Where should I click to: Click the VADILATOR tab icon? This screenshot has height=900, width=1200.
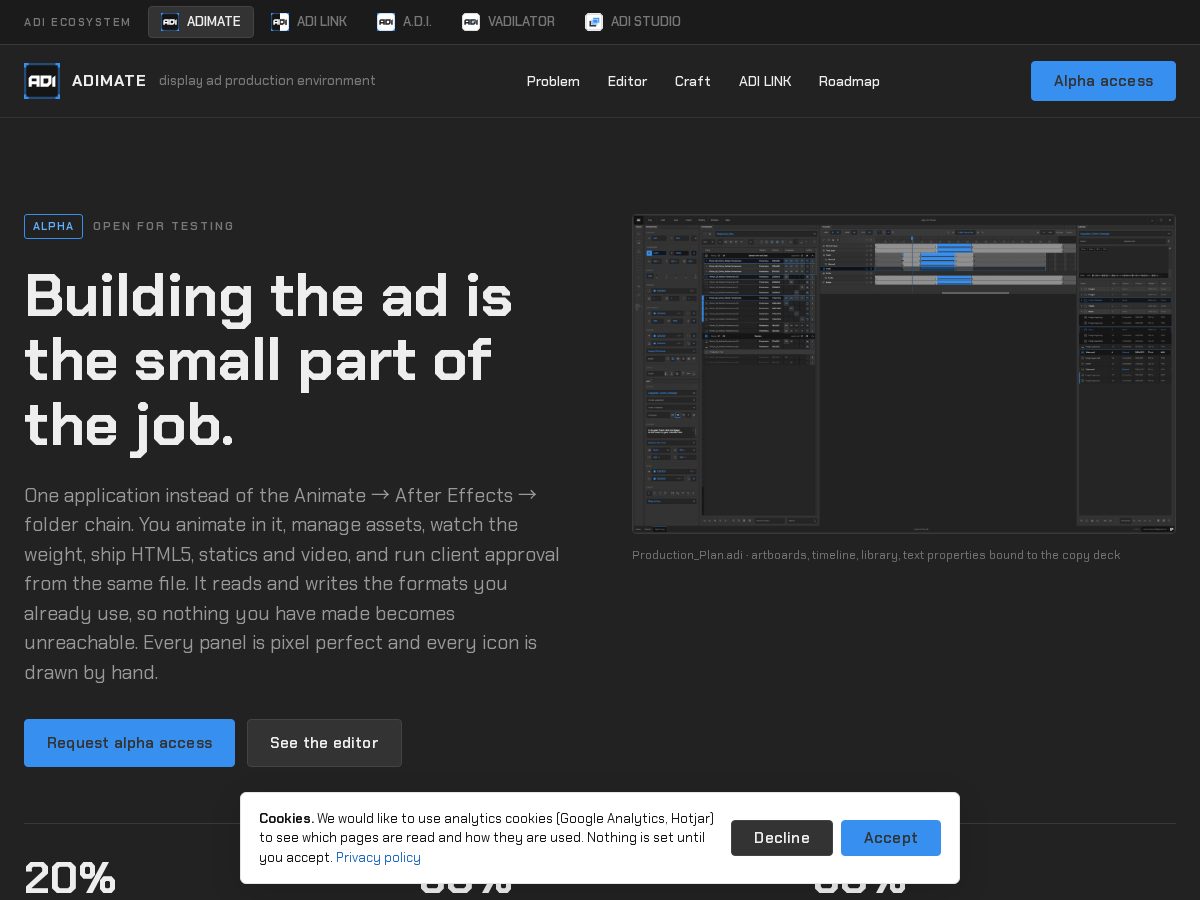pyautogui.click(x=471, y=22)
